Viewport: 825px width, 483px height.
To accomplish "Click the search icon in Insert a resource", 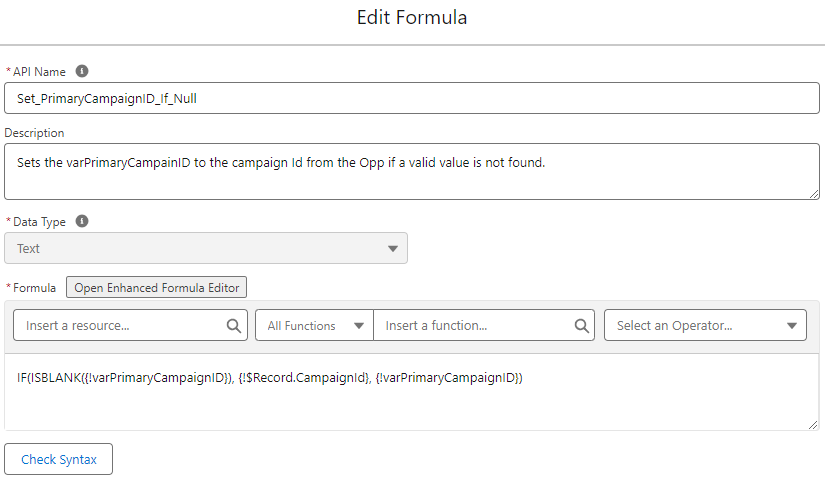I will pos(234,326).
